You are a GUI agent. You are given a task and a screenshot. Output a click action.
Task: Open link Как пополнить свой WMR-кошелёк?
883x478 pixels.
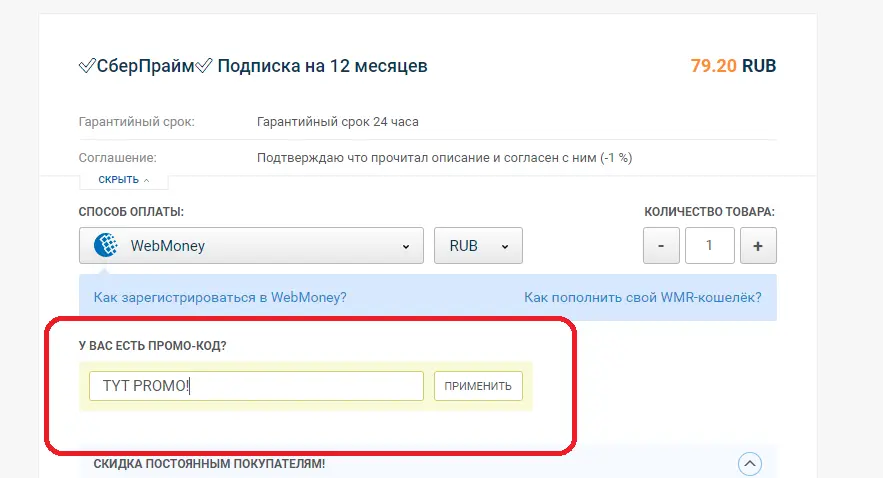643,297
